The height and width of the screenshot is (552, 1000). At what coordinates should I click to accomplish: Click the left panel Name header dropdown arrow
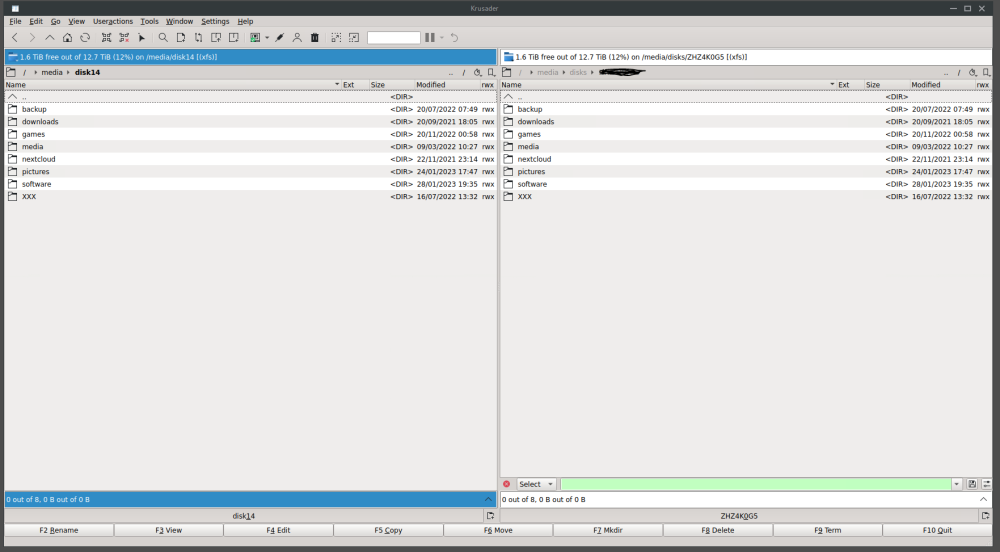pos(337,84)
